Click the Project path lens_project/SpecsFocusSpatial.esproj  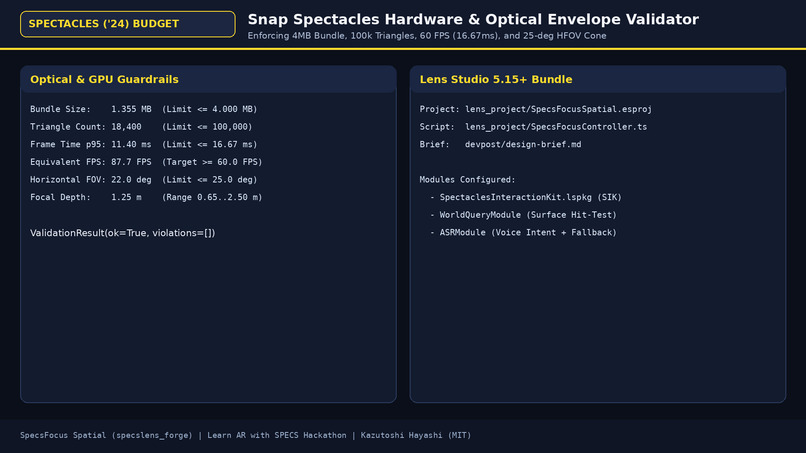[x=558, y=109]
